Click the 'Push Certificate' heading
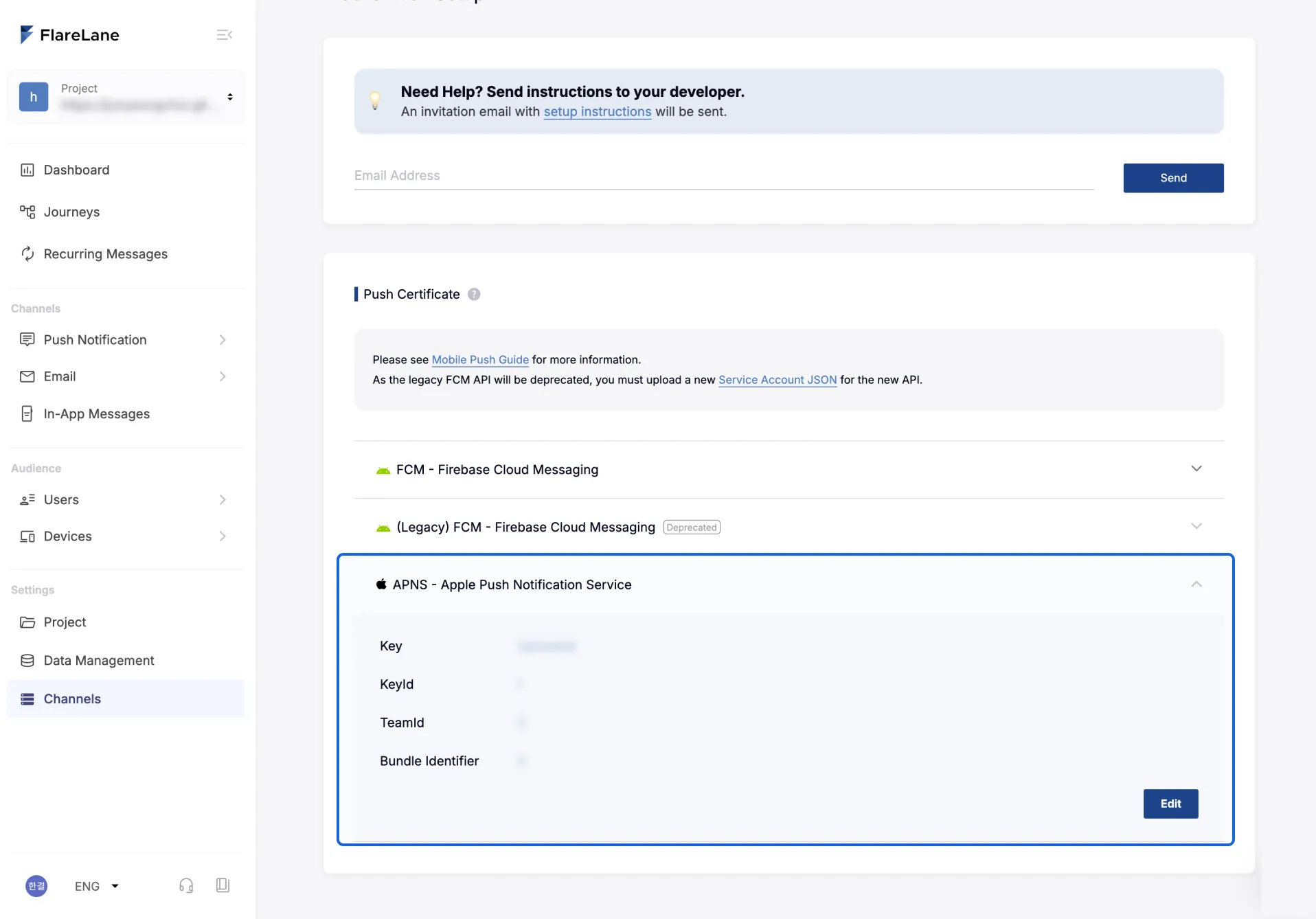The height and width of the screenshot is (919, 1316). [411, 294]
